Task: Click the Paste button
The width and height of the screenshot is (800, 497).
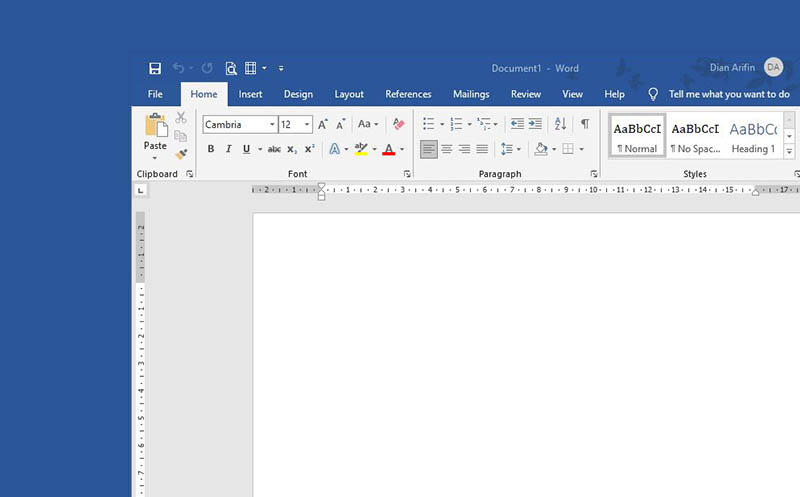Action: [x=155, y=136]
